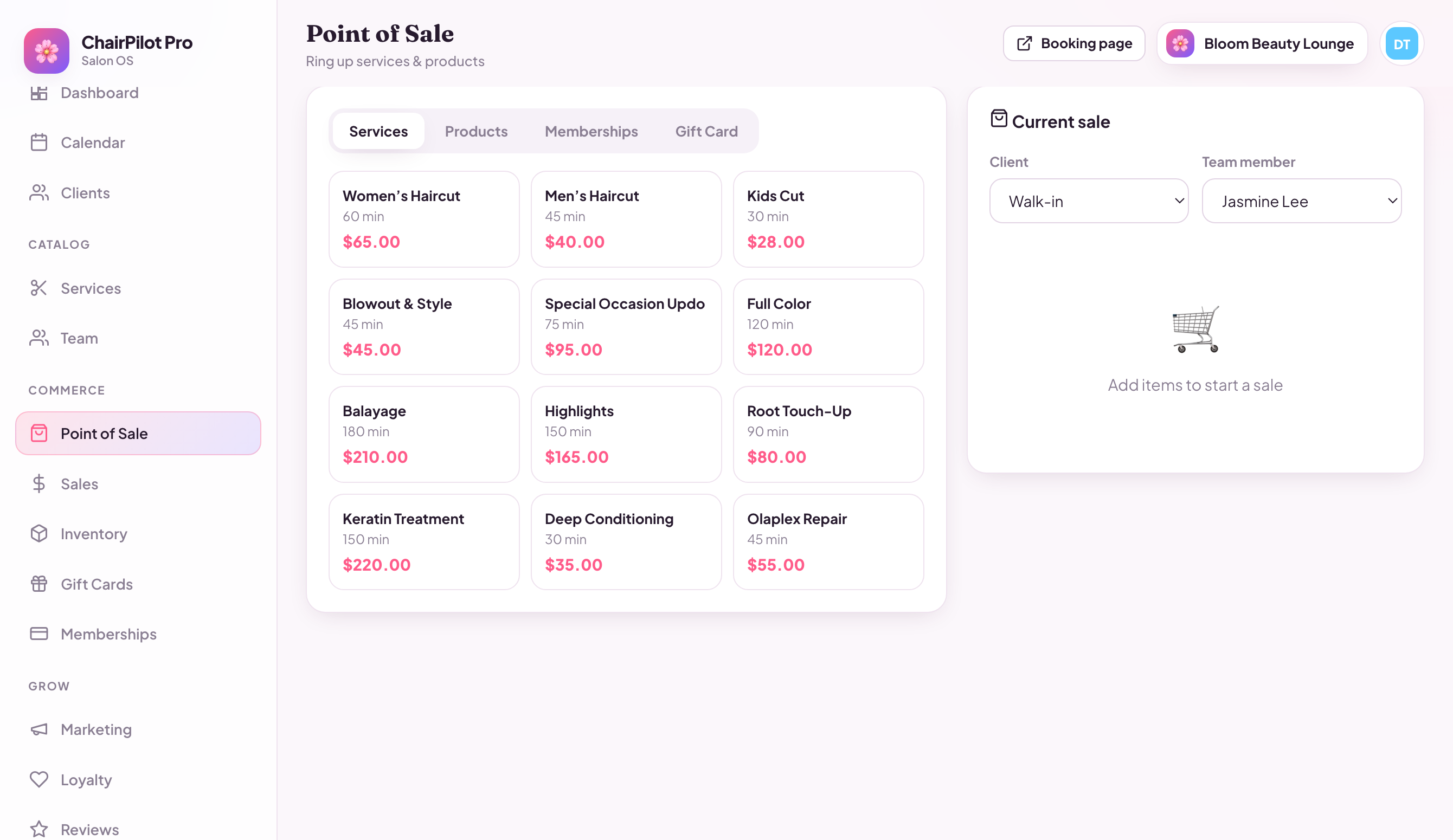Click the ChairPilot Pro title text
Screen dimensions: 1453x840
(137, 42)
